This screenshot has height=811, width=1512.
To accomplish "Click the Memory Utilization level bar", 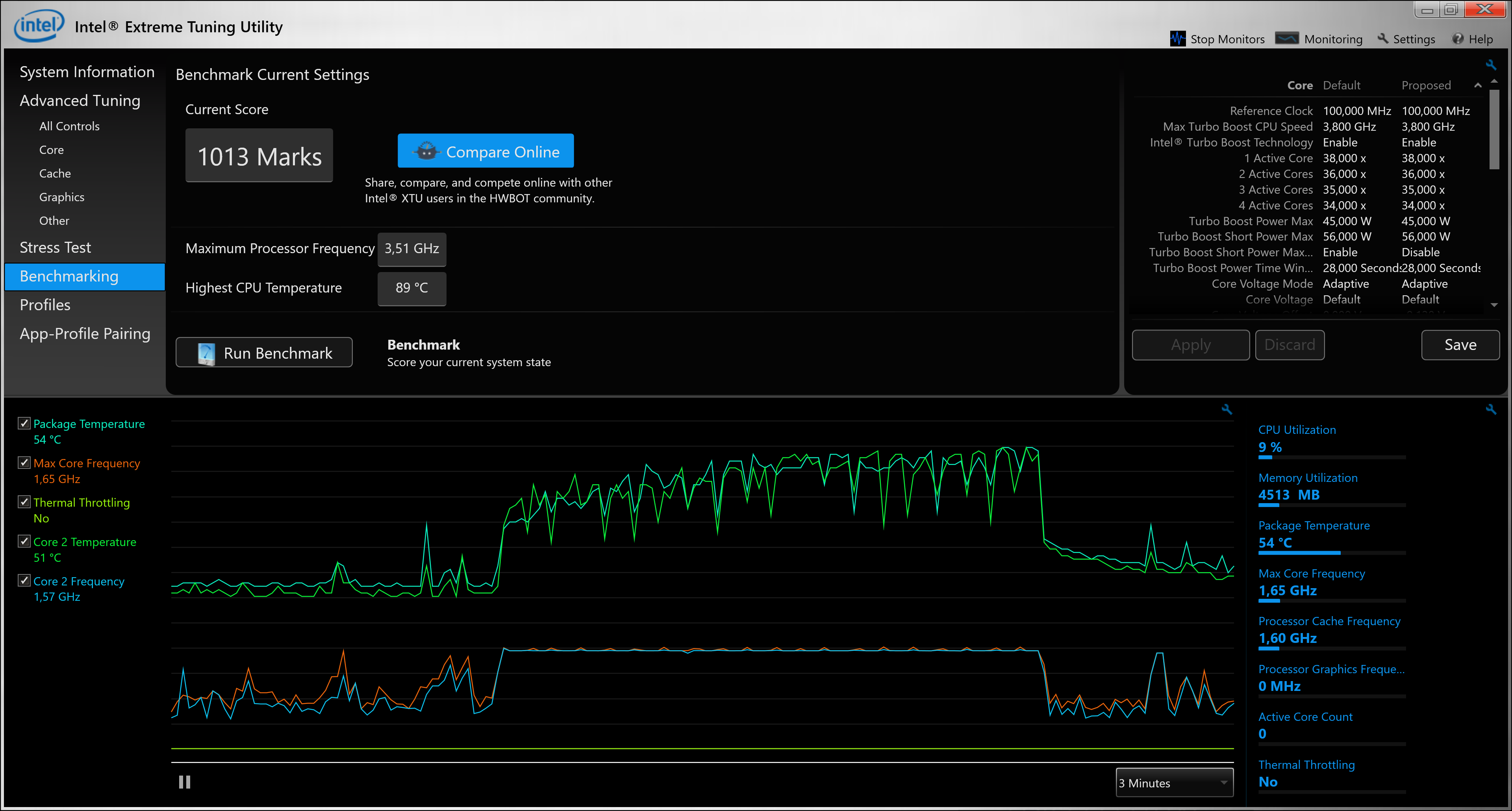I will coord(1332,505).
